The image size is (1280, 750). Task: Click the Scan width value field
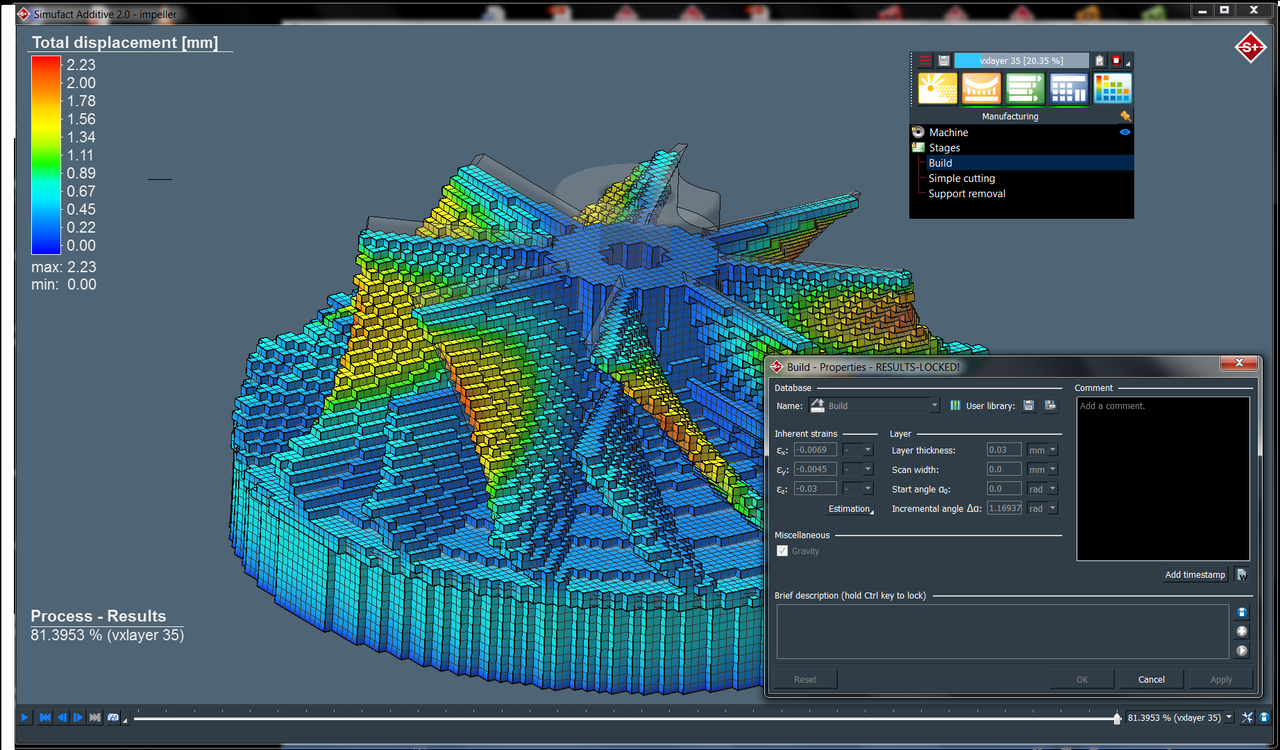click(1004, 470)
